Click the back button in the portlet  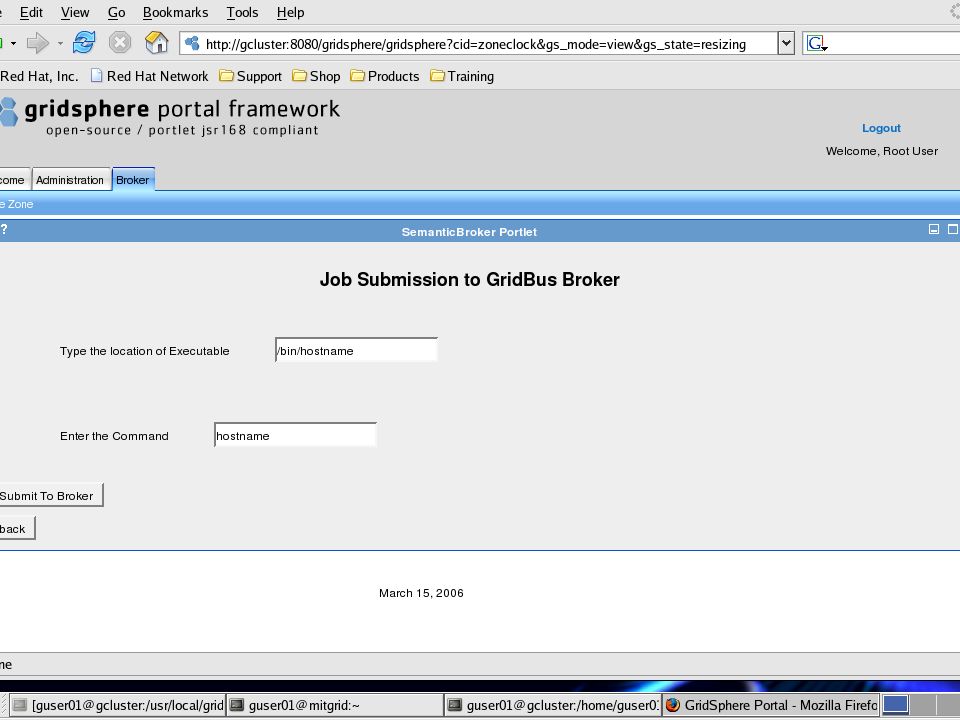(x=16, y=528)
